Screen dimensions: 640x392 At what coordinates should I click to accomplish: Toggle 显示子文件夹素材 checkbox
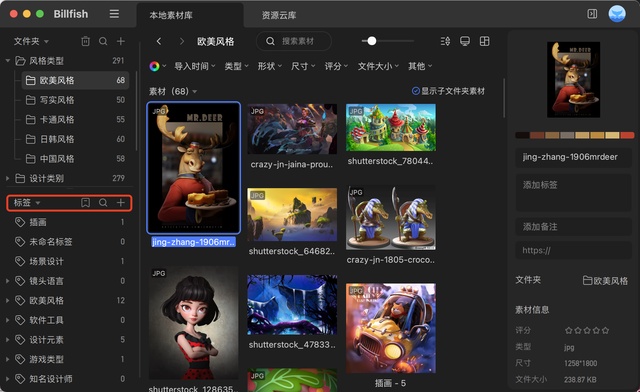416,91
